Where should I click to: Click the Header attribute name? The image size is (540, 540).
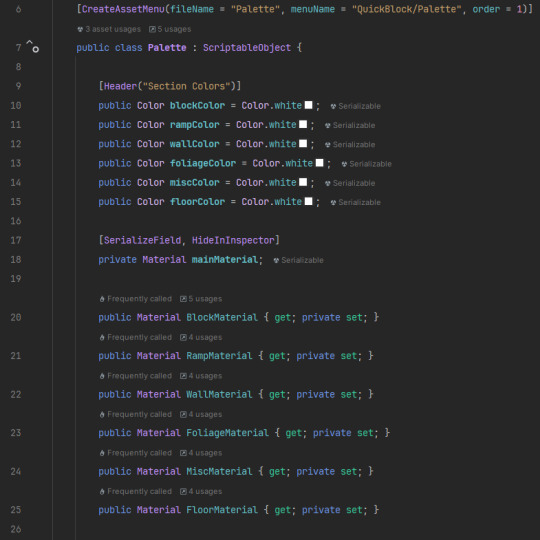coord(121,86)
